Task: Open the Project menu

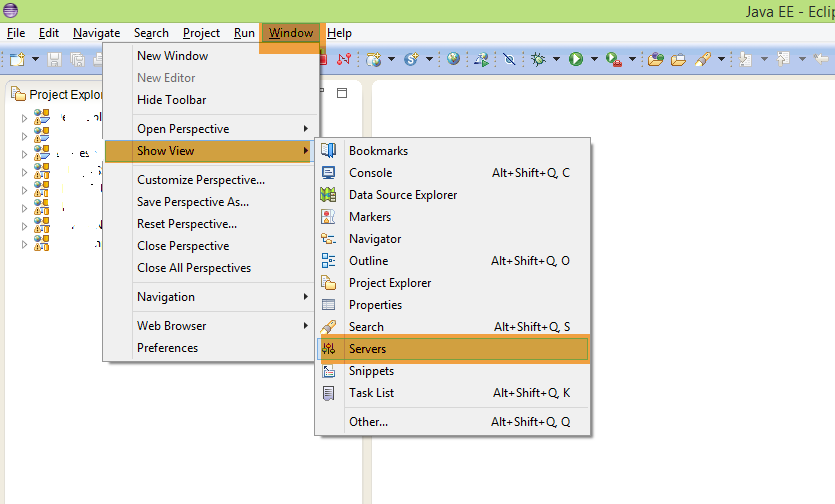Action: click(201, 33)
